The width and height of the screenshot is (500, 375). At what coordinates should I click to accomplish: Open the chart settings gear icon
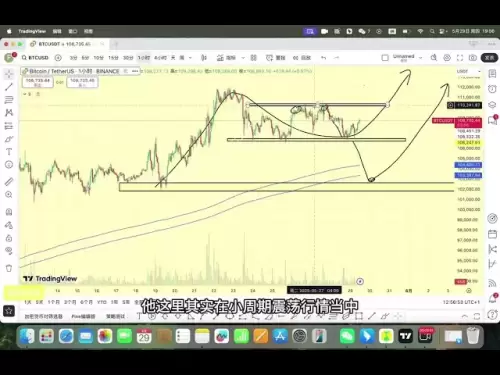tap(447, 58)
